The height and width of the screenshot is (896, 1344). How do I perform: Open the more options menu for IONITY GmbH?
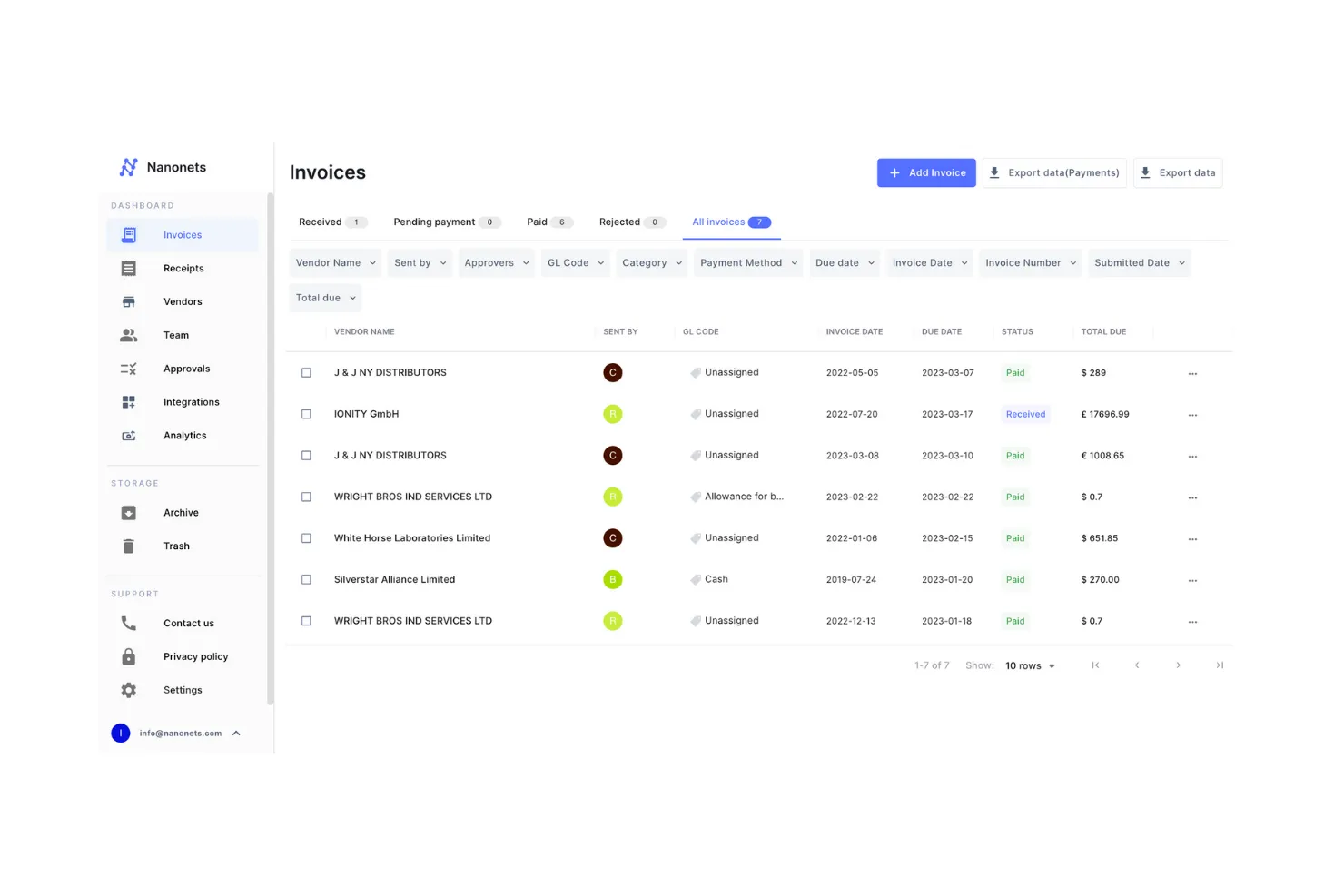pyautogui.click(x=1192, y=415)
